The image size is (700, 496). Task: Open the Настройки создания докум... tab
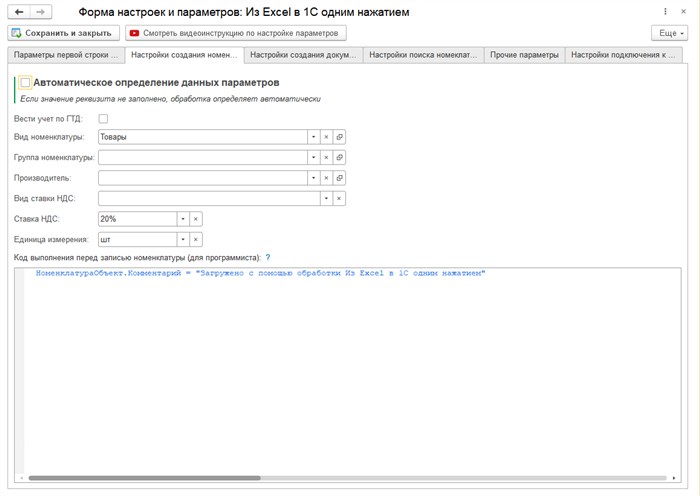pos(303,55)
